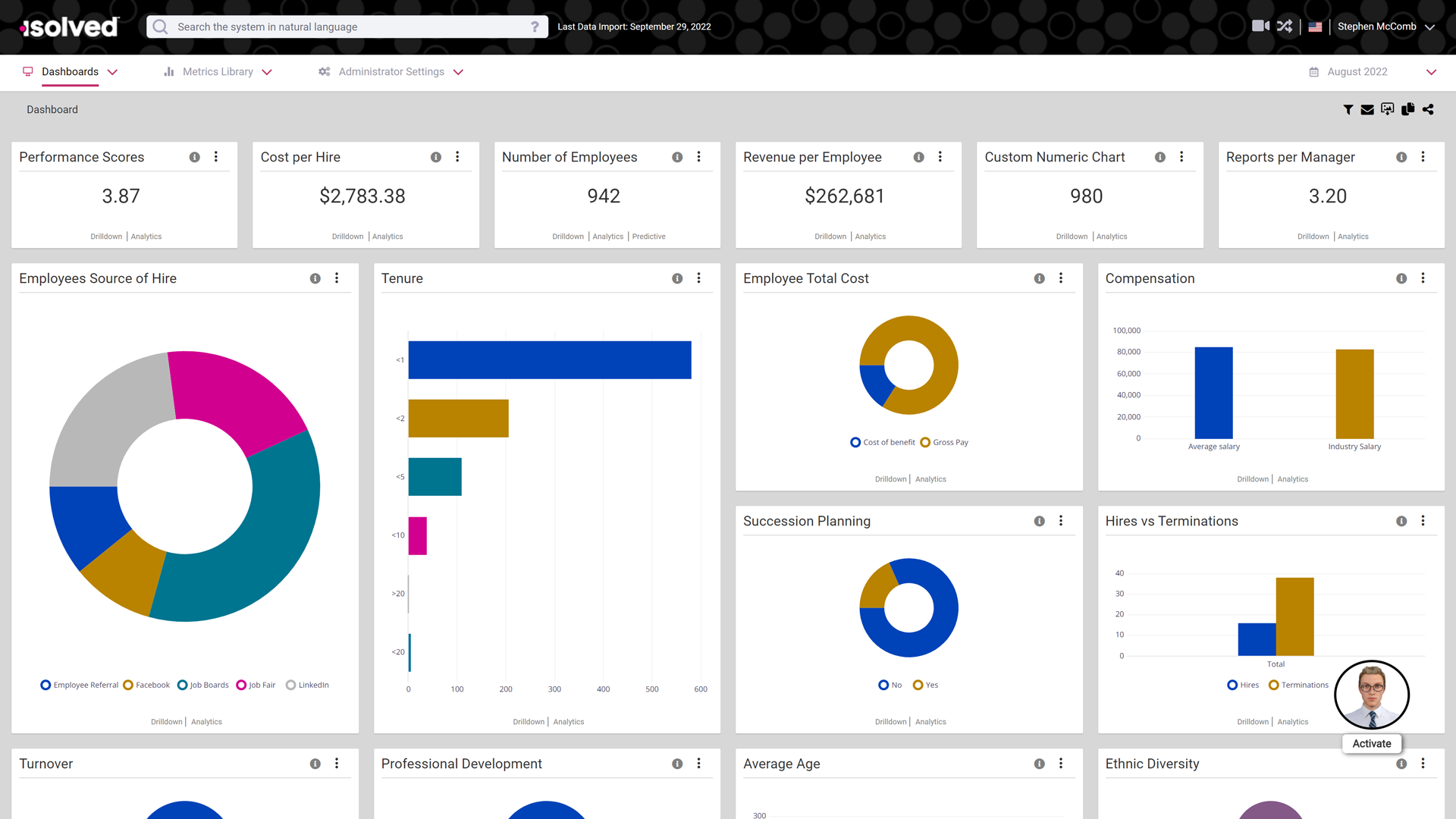Open Drilldown under Cost per Hire
The width and height of the screenshot is (1456, 819).
coord(347,236)
